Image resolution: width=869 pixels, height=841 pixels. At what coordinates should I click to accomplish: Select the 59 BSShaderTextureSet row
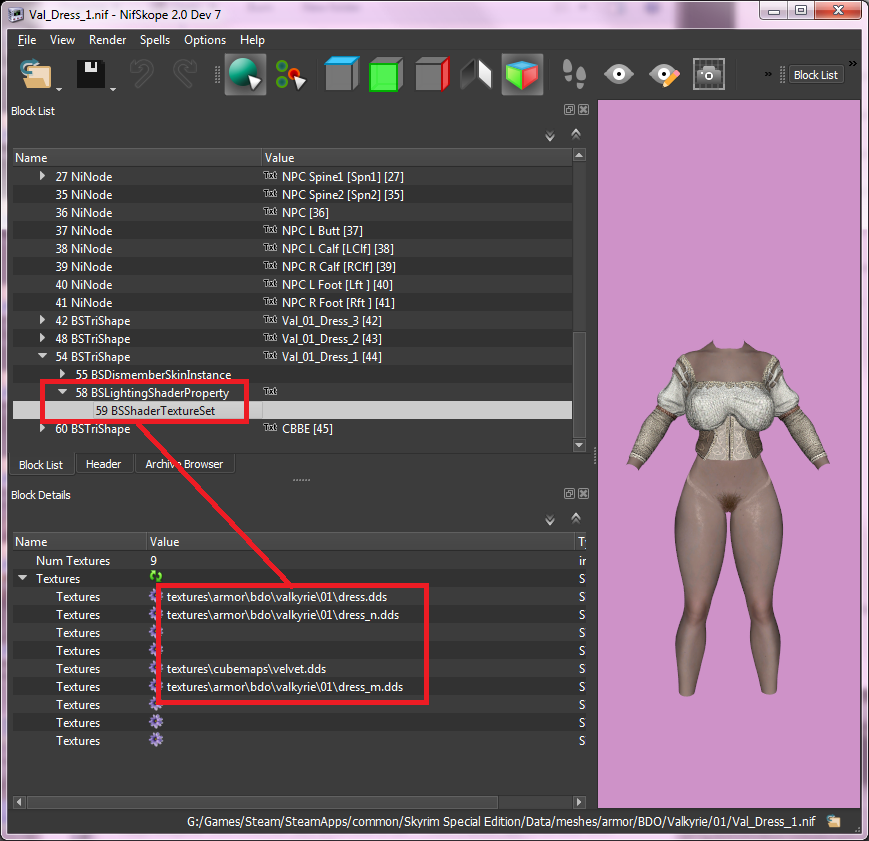(x=292, y=410)
